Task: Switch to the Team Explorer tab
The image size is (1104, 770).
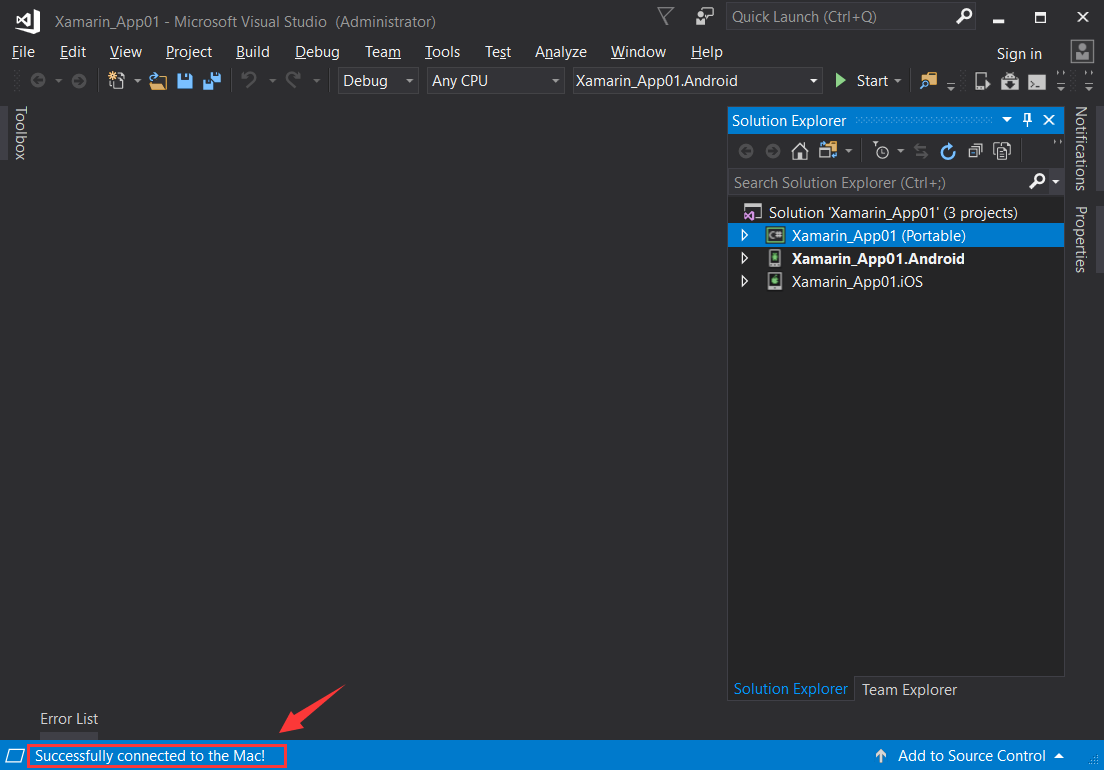Action: coord(909,690)
